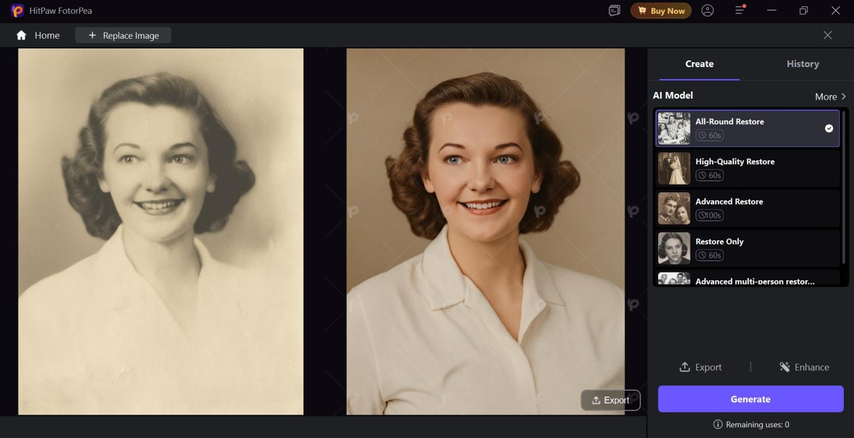The image size is (854, 438).
Task: Select the All-Round Restore model
Action: 748,129
